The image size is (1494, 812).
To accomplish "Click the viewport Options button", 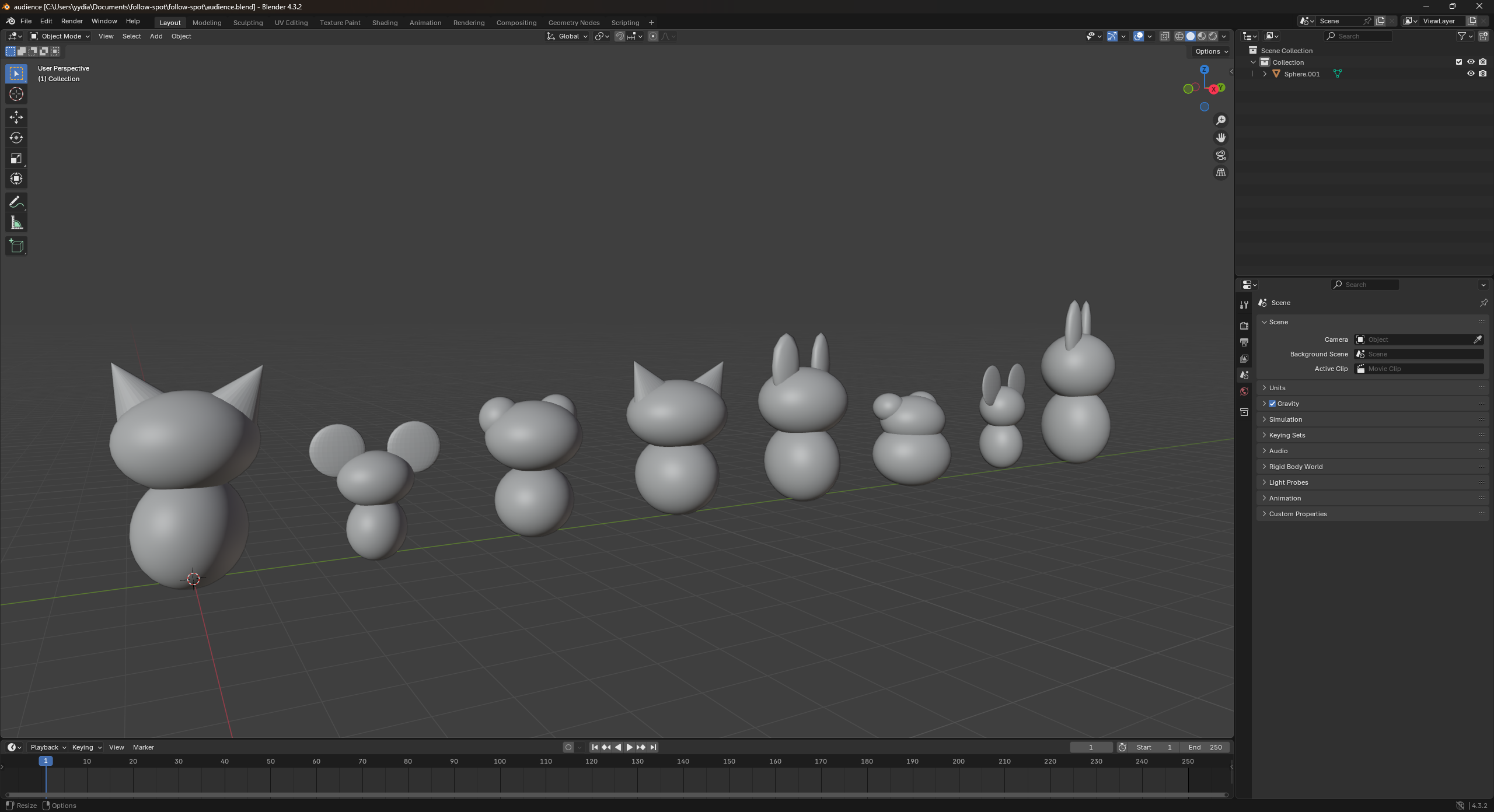I will pyautogui.click(x=1211, y=51).
